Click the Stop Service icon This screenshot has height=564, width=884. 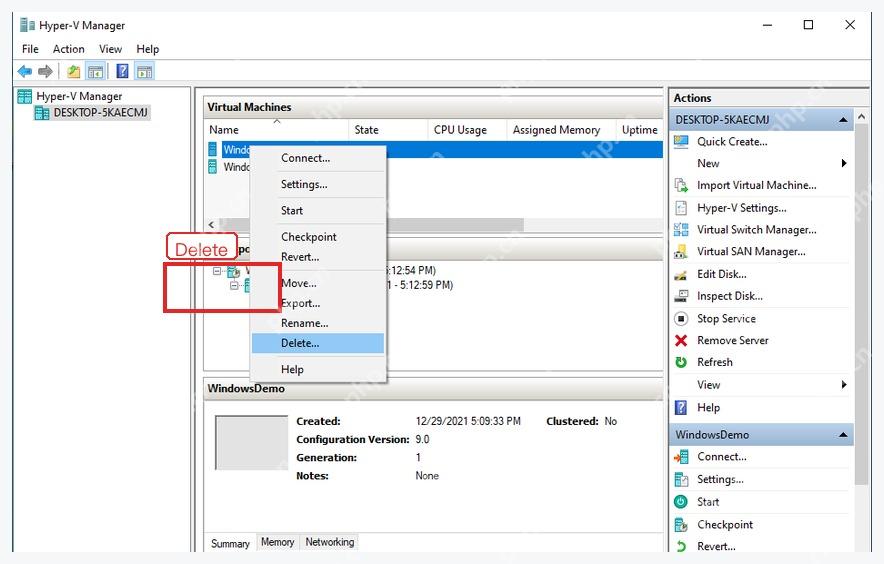click(x=681, y=319)
